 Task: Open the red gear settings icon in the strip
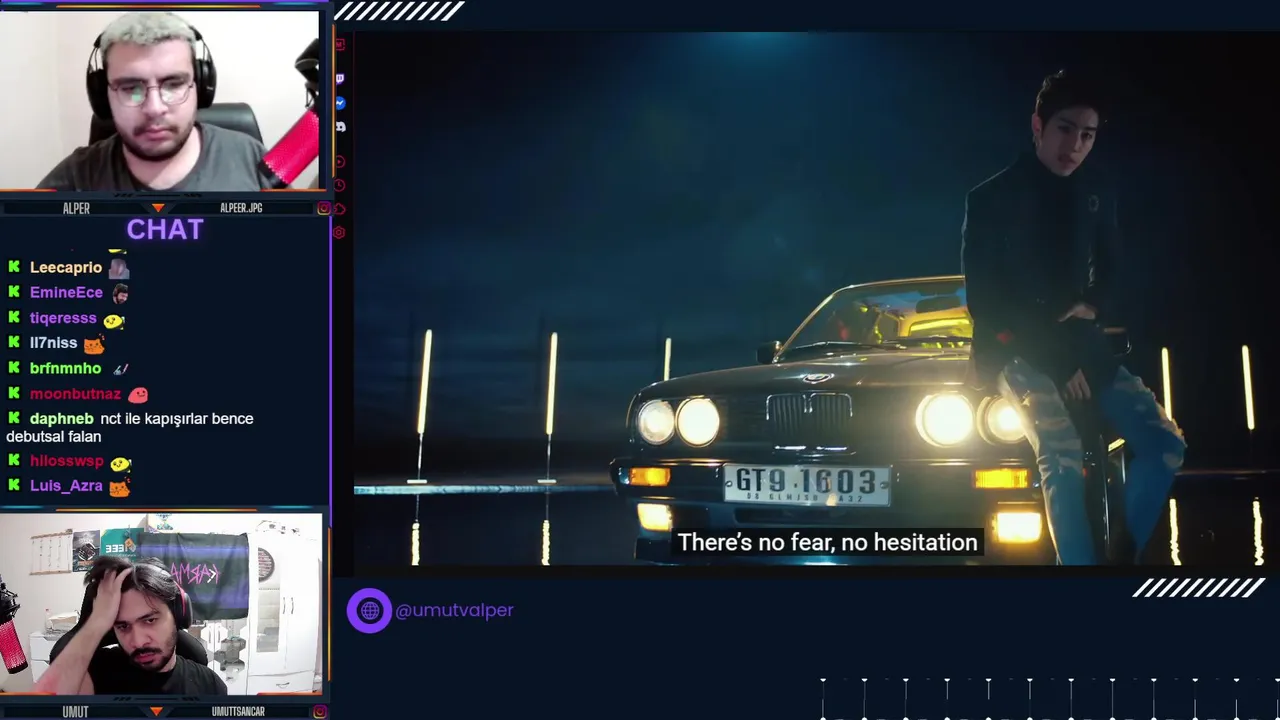coord(339,232)
